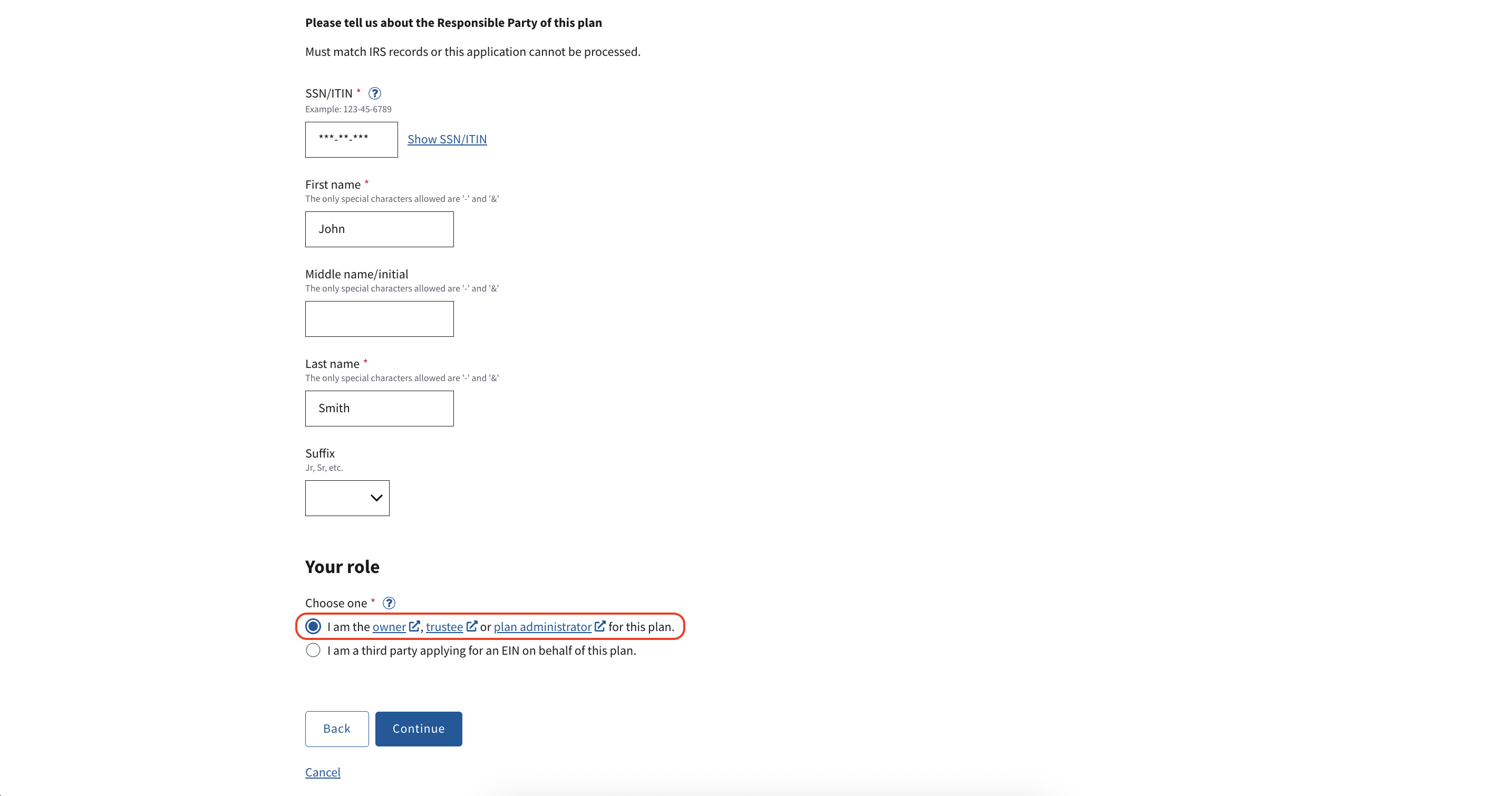Click the Cancel link
This screenshot has width=1512, height=796.
click(322, 772)
